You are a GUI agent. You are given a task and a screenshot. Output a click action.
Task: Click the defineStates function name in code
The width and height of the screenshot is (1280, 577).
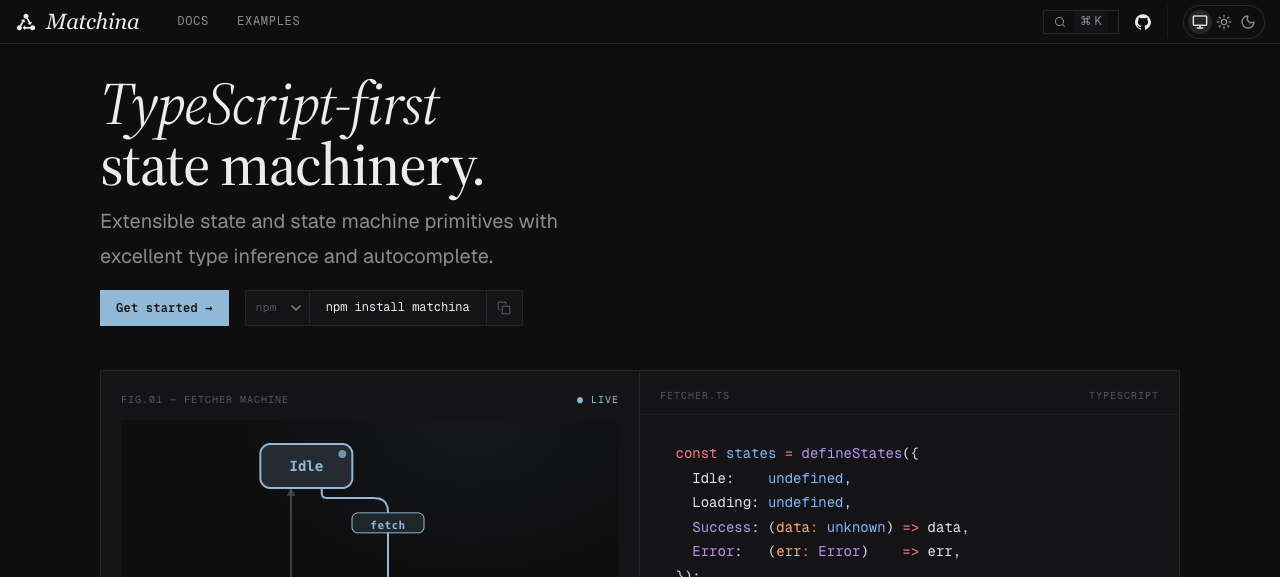pyautogui.click(x=852, y=454)
